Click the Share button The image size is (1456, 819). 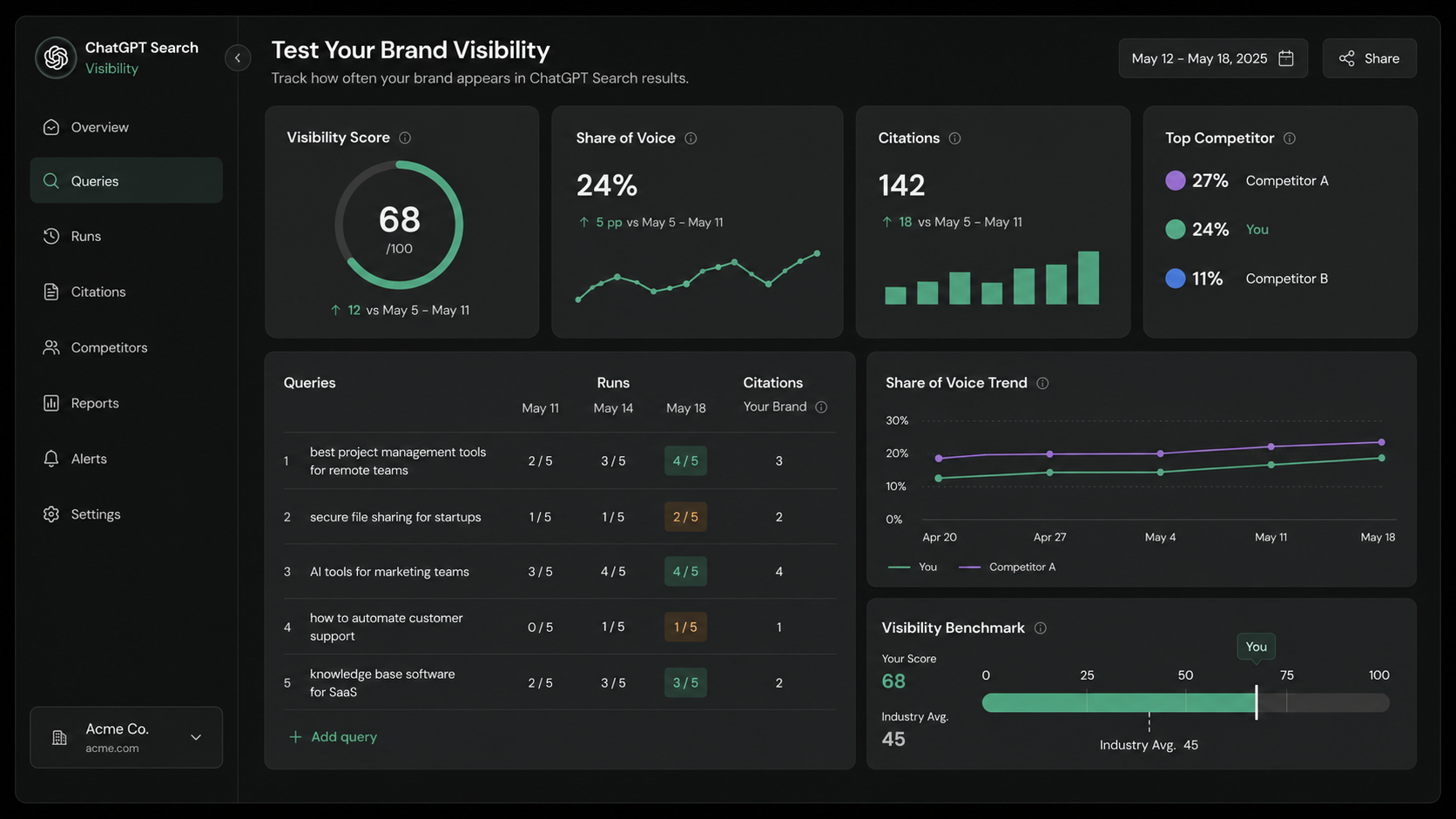1369,58
